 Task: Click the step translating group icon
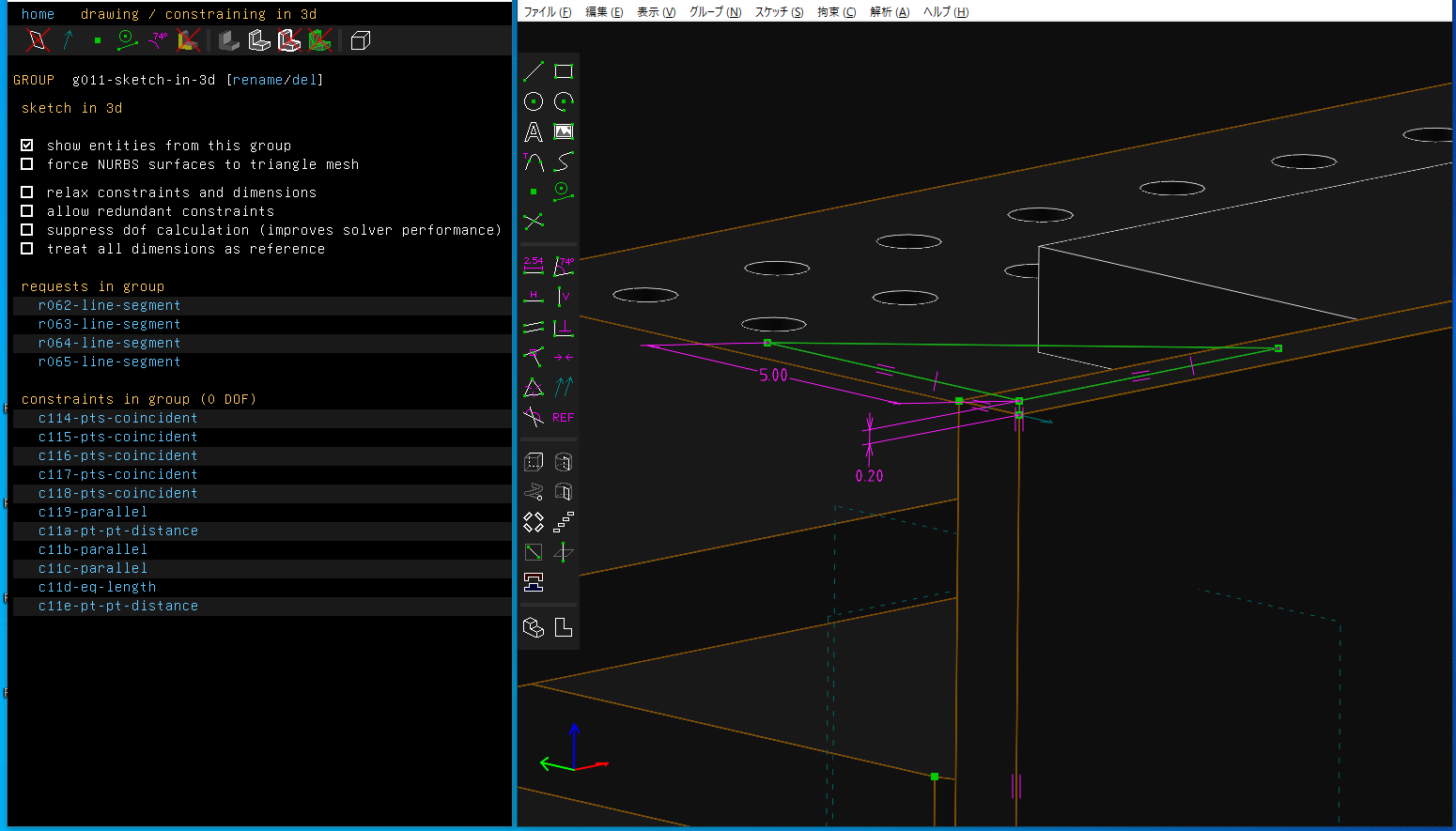tap(564, 522)
